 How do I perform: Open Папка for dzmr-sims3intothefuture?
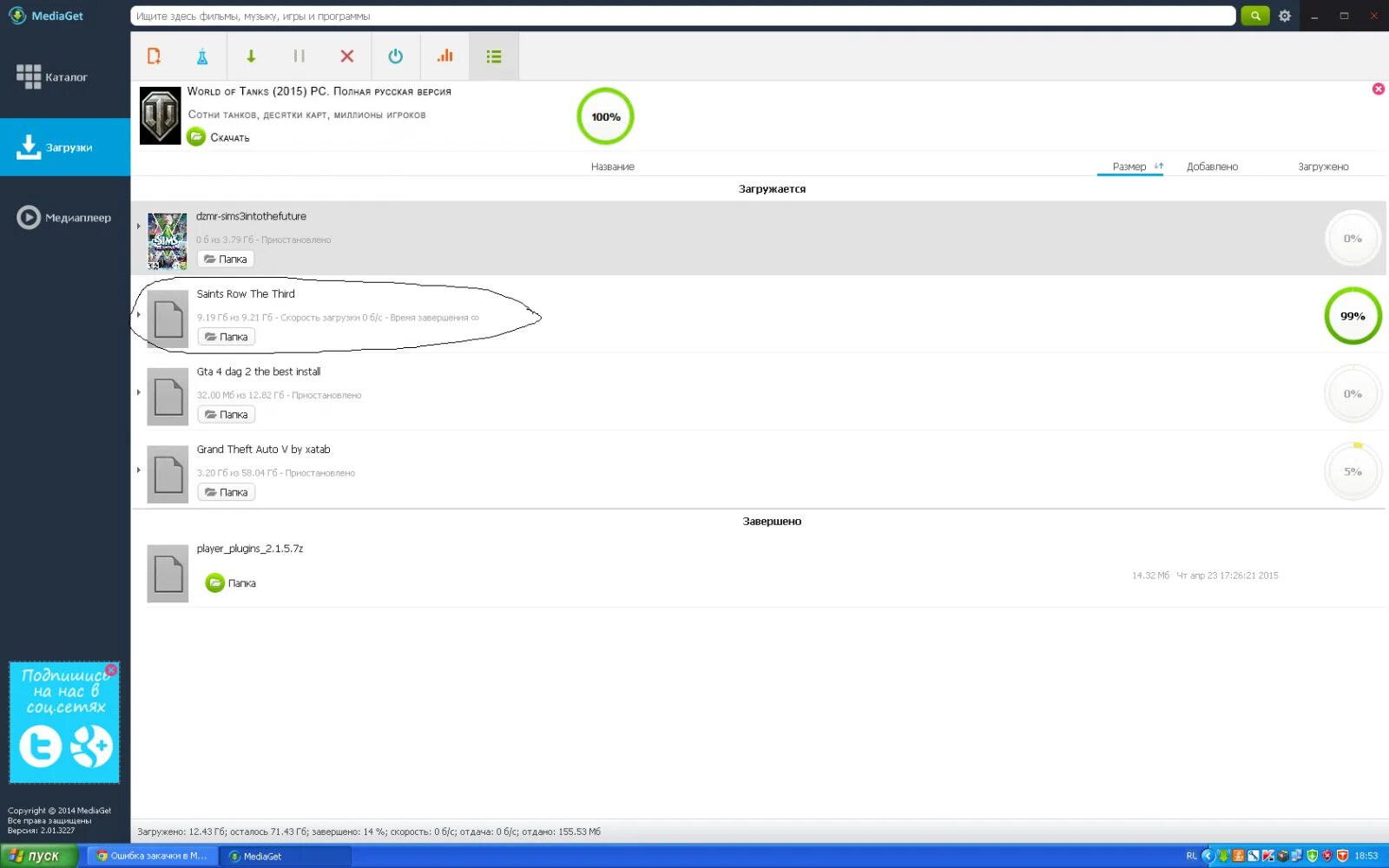click(x=226, y=259)
